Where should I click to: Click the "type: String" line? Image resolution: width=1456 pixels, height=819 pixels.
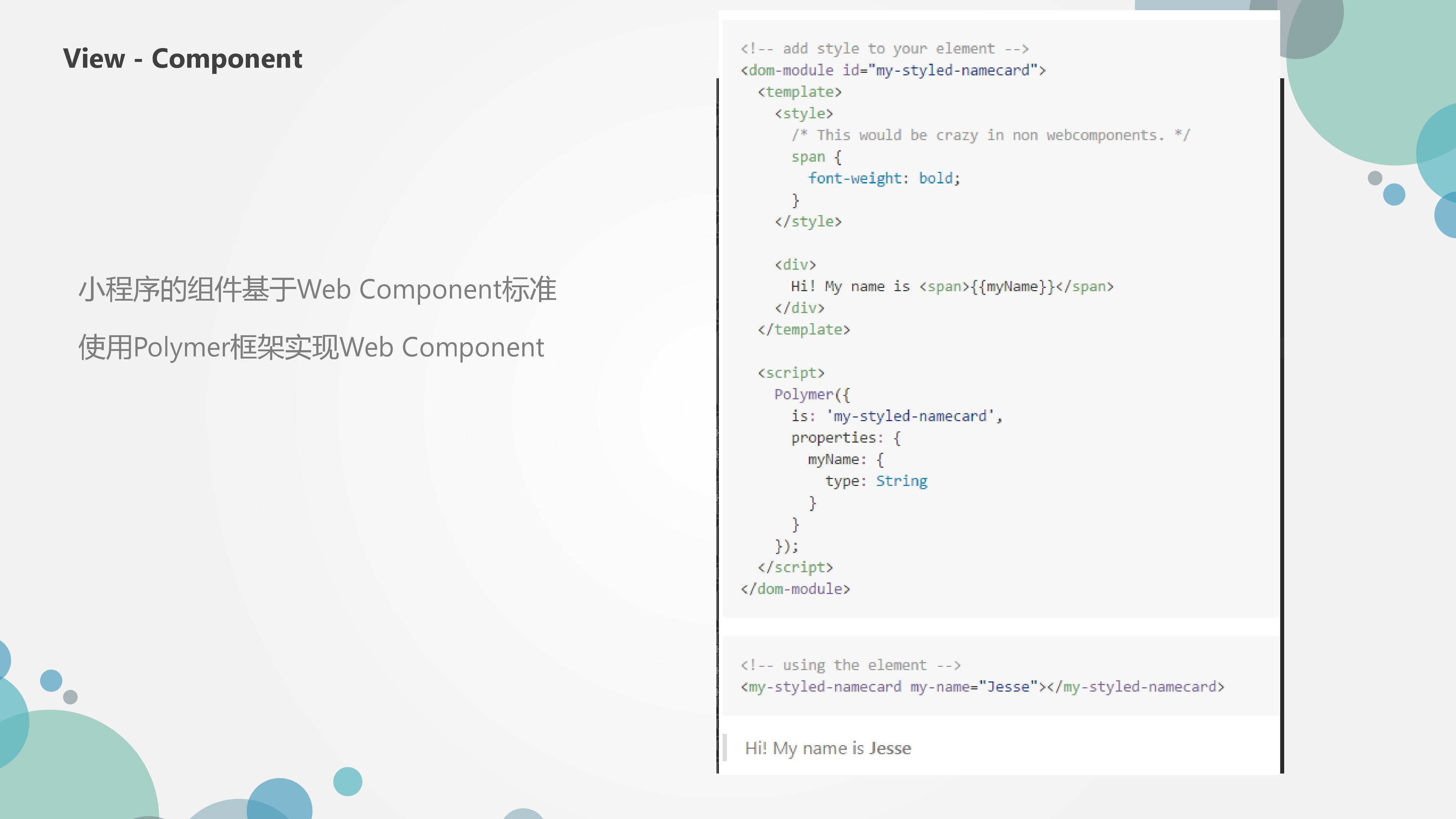[x=876, y=481]
